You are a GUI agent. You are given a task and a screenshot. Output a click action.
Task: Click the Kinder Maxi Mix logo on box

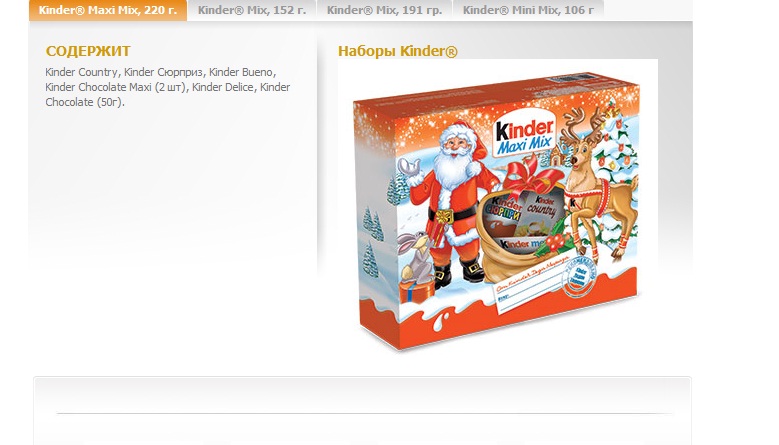(524, 137)
